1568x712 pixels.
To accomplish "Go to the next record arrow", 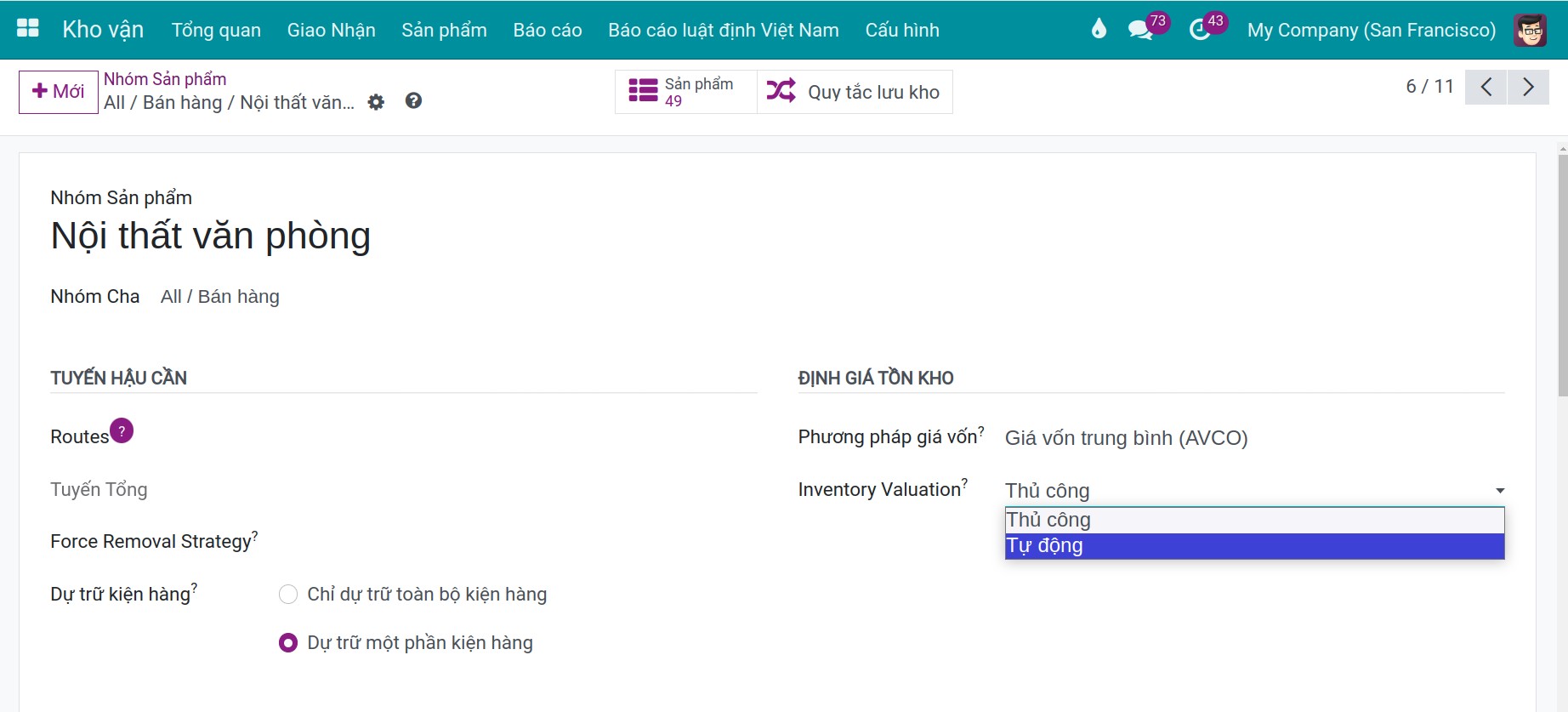I will (1528, 87).
